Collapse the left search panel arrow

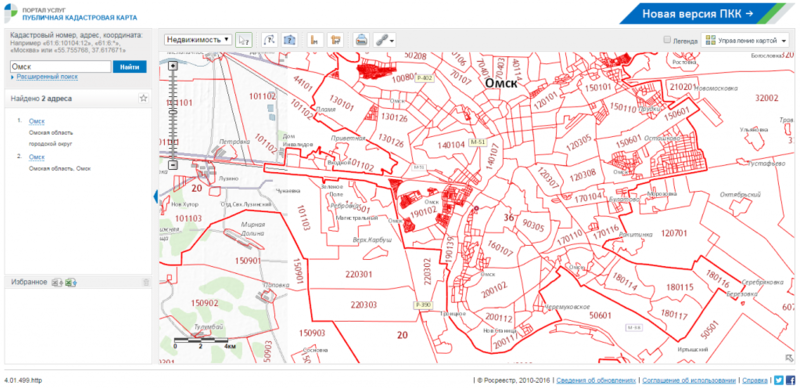tap(156, 197)
